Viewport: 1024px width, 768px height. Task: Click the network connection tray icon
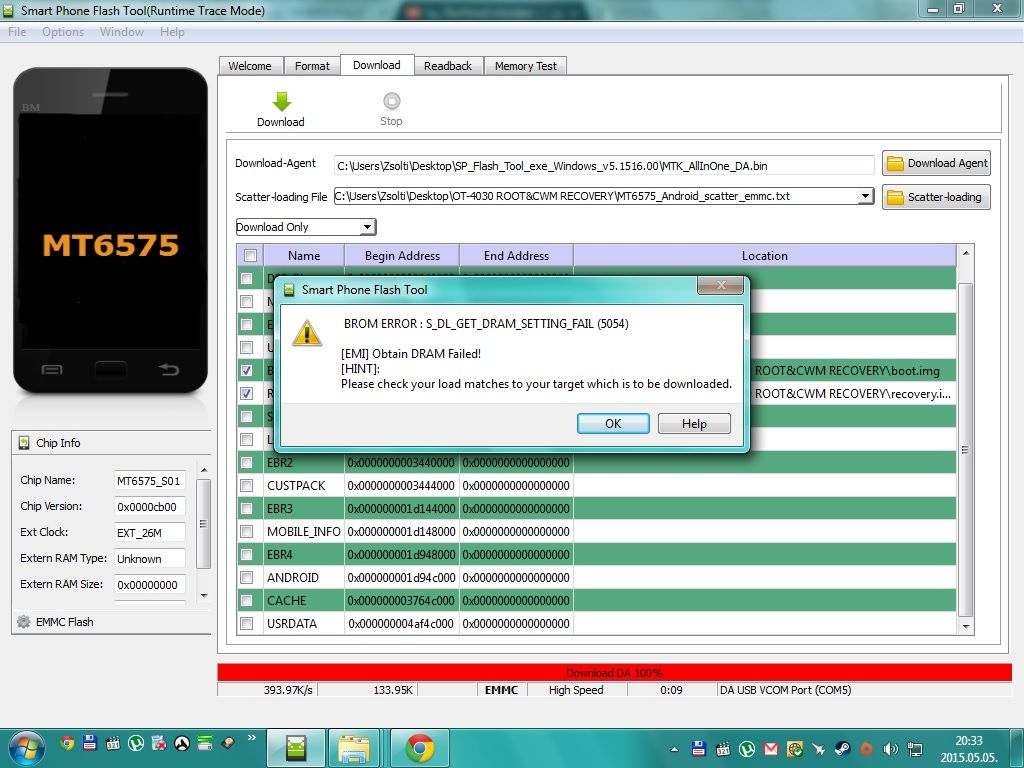tap(915, 749)
